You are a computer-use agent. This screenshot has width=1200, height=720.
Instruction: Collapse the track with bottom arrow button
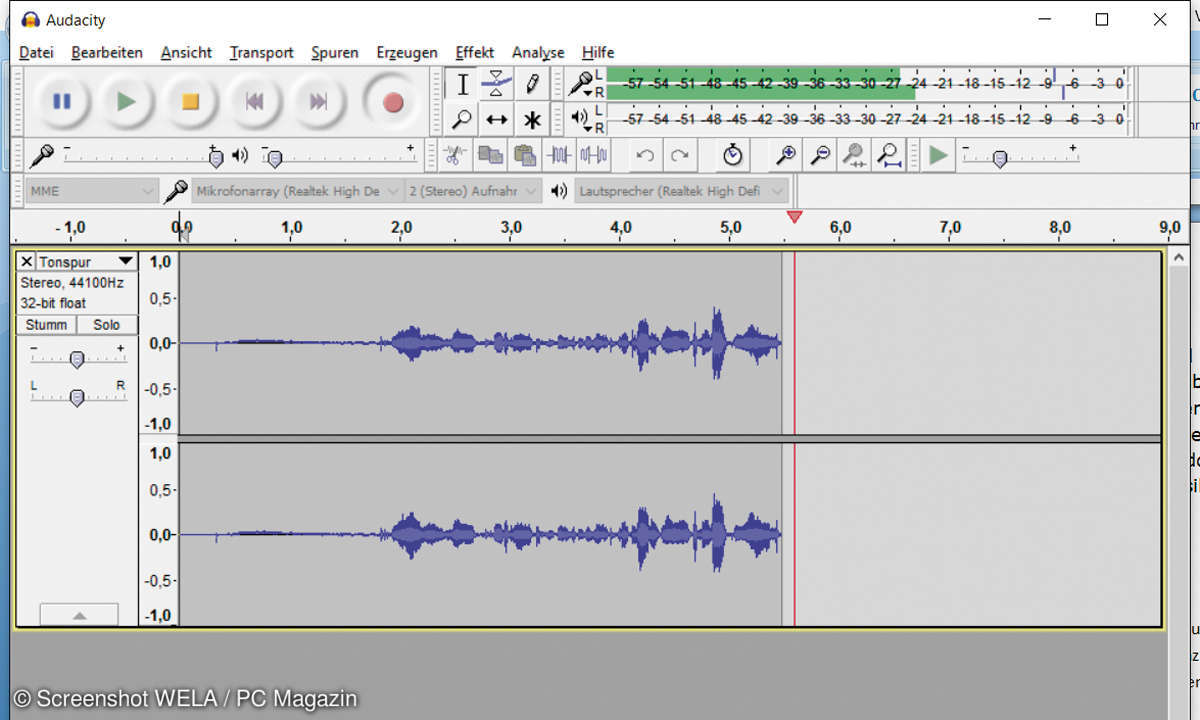(x=79, y=615)
